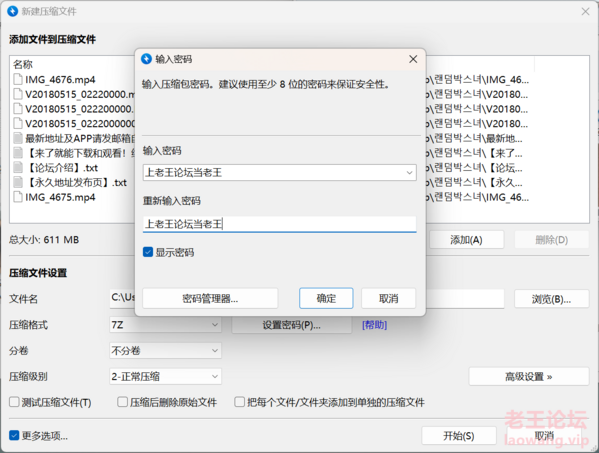The image size is (599, 453).
Task: Select the first V20180515 file icon
Action: coord(18,94)
